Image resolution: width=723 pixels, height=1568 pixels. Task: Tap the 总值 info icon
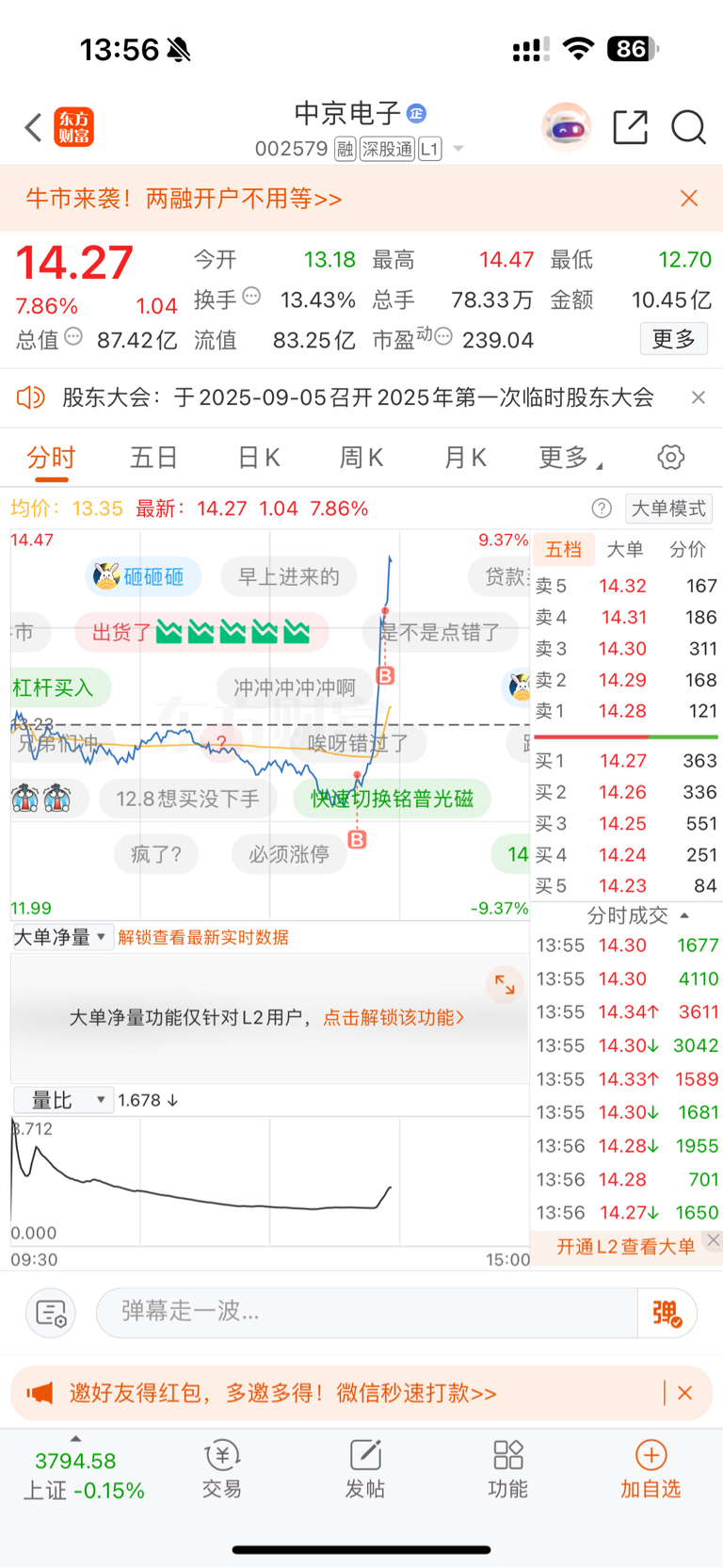[73, 336]
